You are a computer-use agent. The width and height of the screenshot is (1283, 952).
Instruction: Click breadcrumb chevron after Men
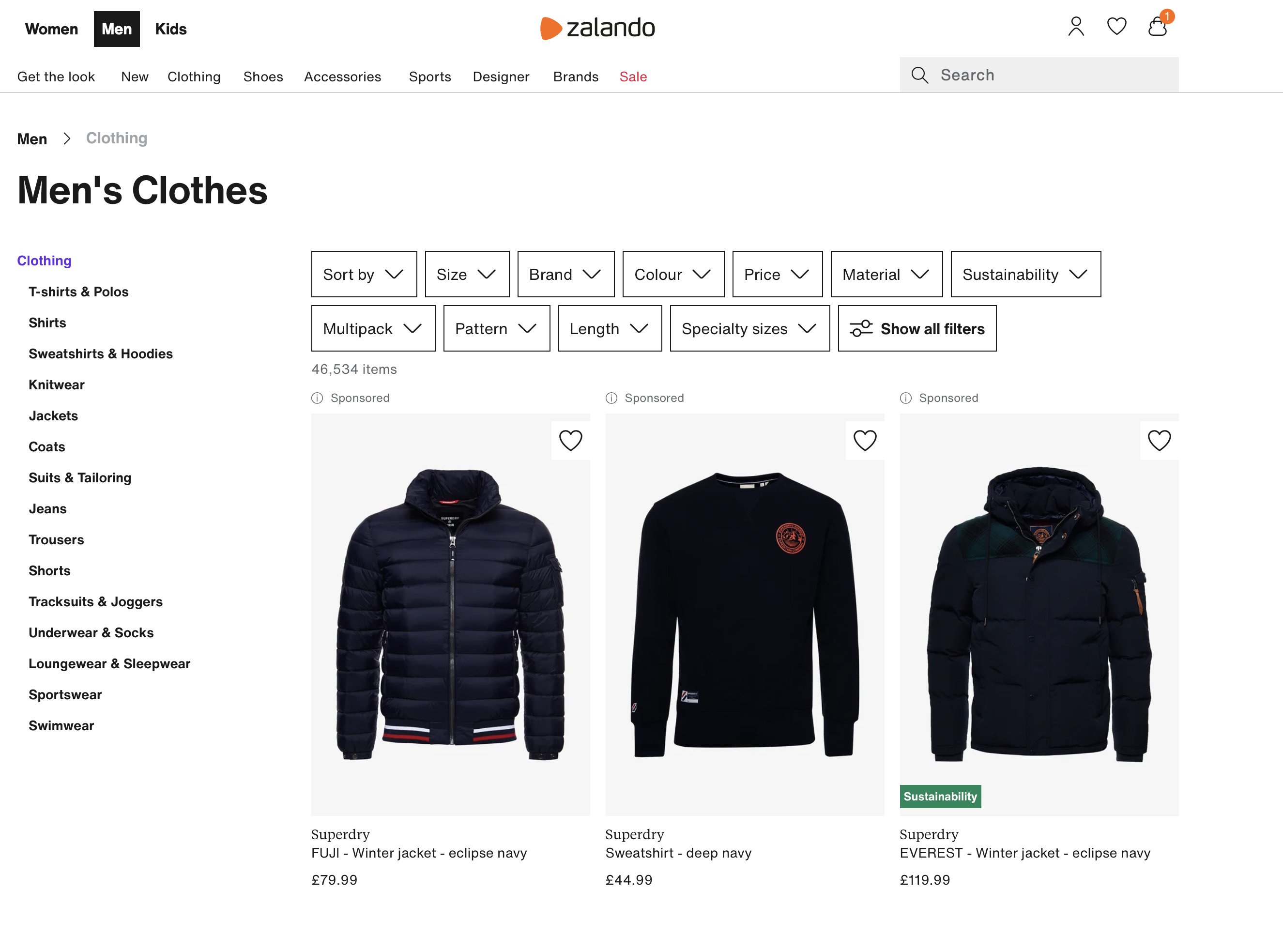click(67, 139)
